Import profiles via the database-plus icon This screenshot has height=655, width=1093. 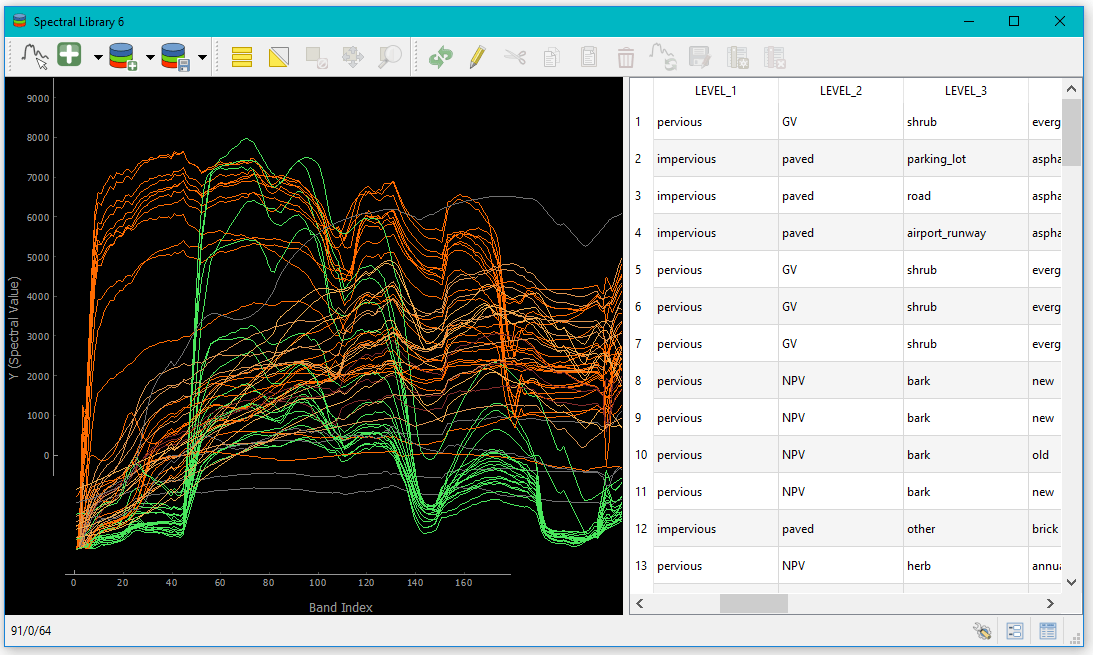(x=122, y=57)
